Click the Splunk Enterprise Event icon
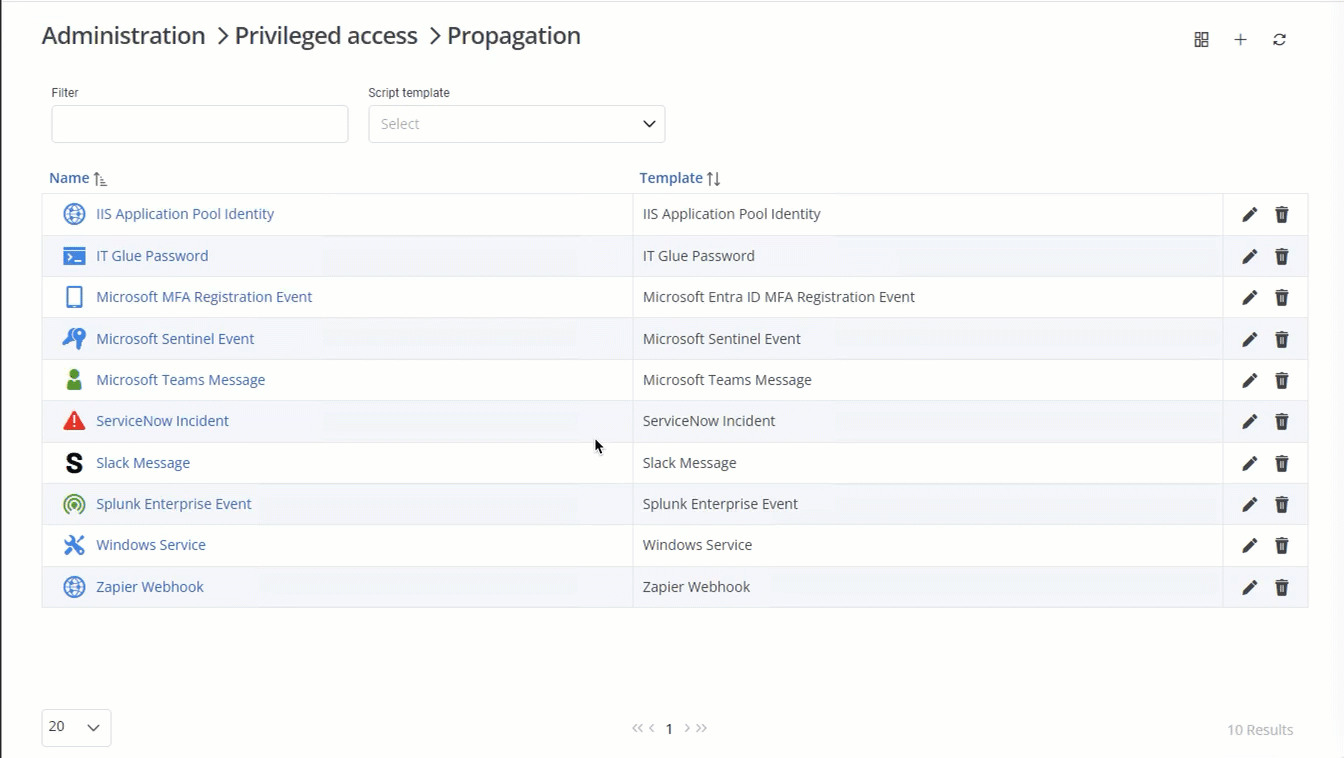 (73, 503)
